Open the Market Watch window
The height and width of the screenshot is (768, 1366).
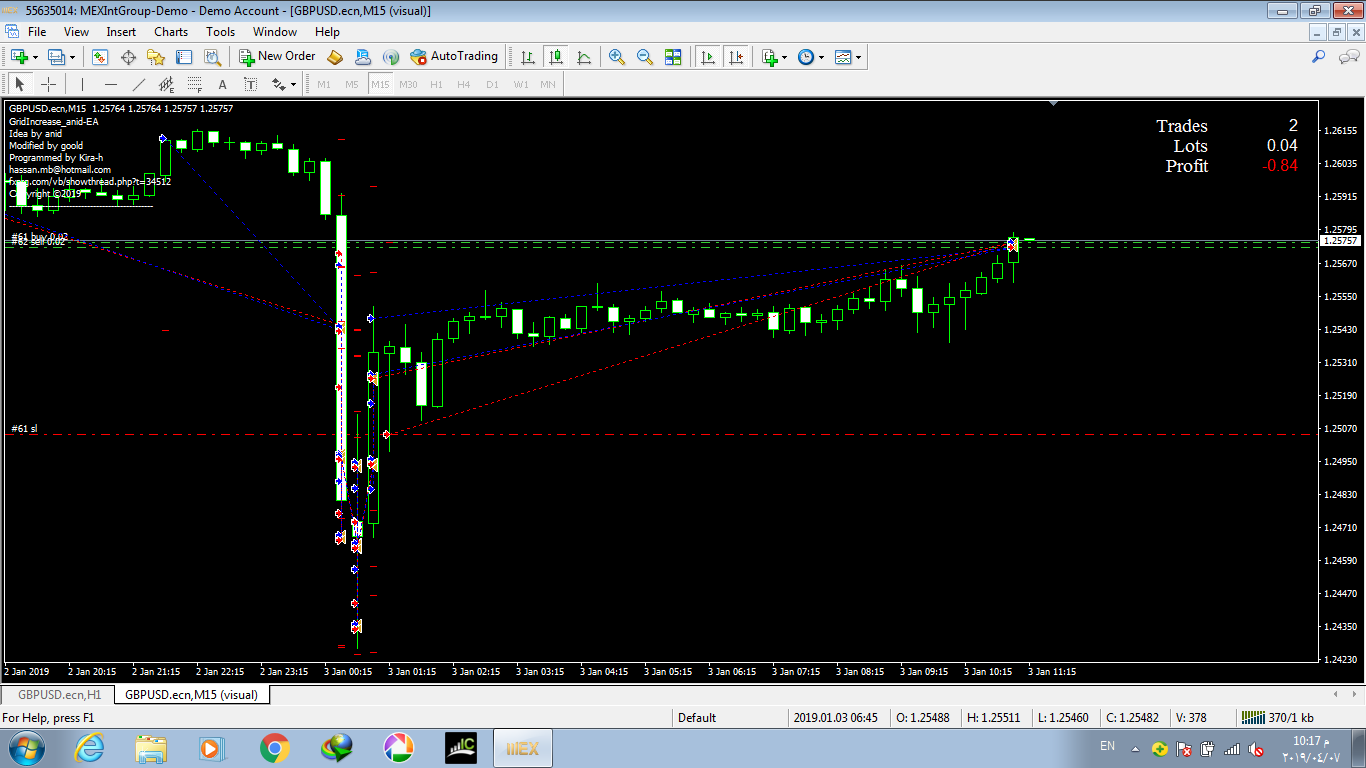[x=100, y=57]
